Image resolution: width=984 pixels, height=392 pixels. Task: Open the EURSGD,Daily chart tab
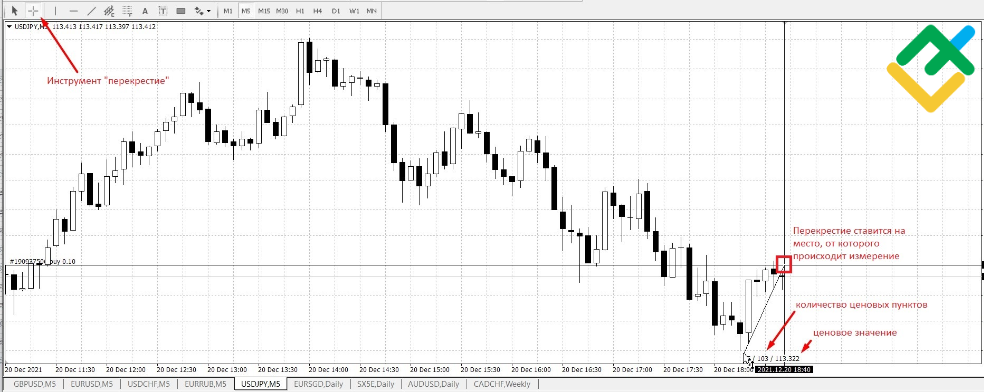click(319, 384)
